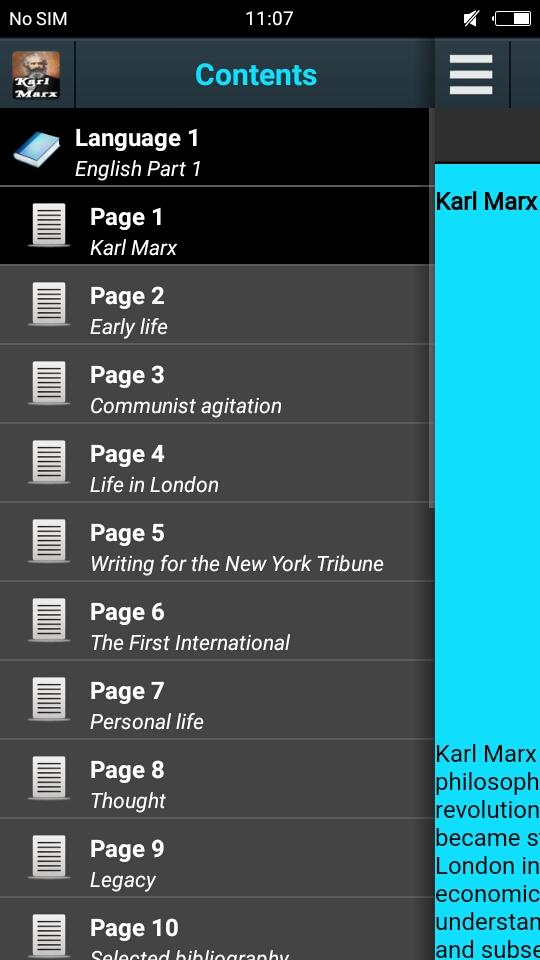Click the document icon next to Page 2
The height and width of the screenshot is (960, 540).
coord(49,304)
